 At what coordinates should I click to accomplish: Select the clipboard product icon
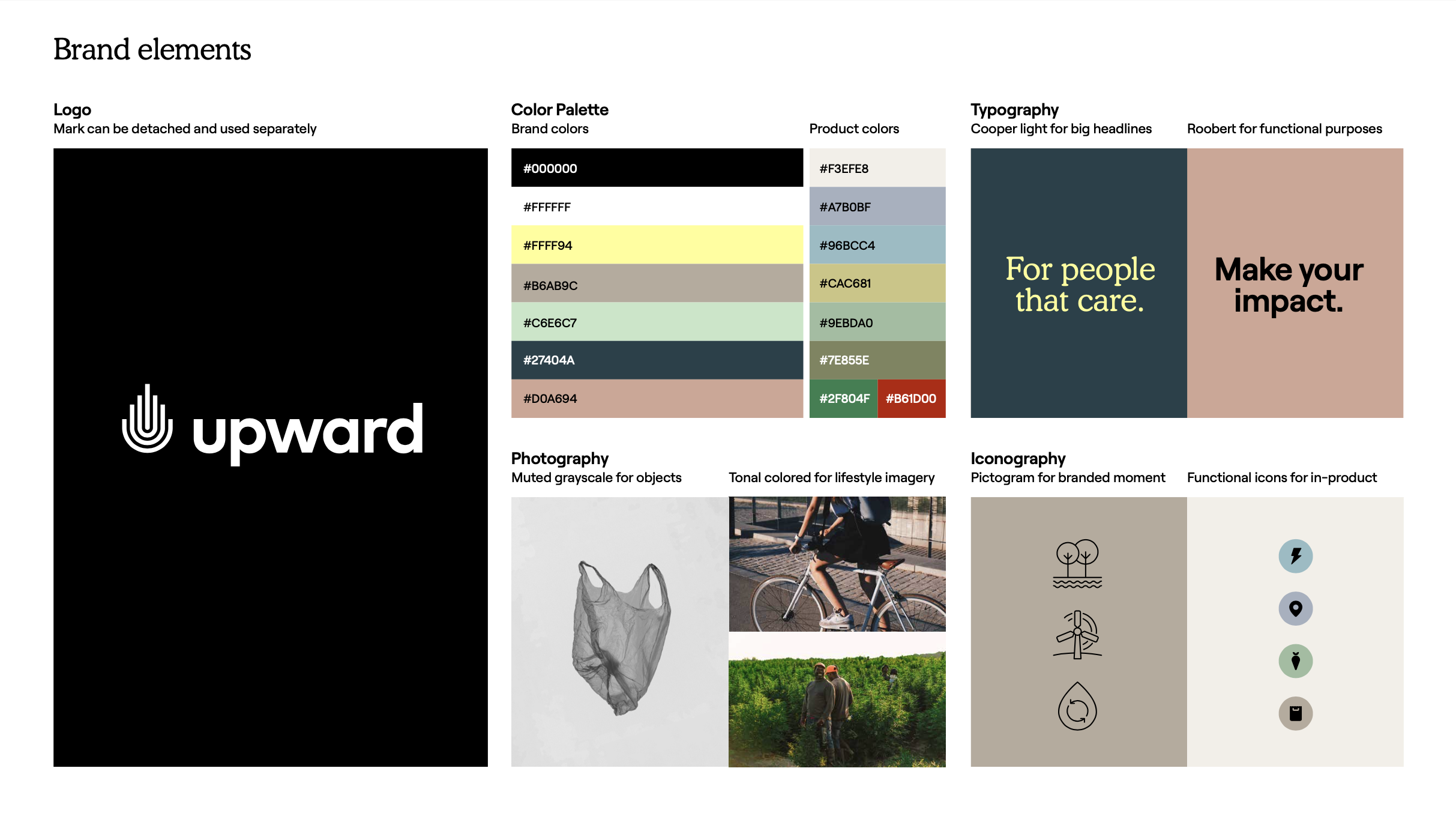pyautogui.click(x=1295, y=713)
